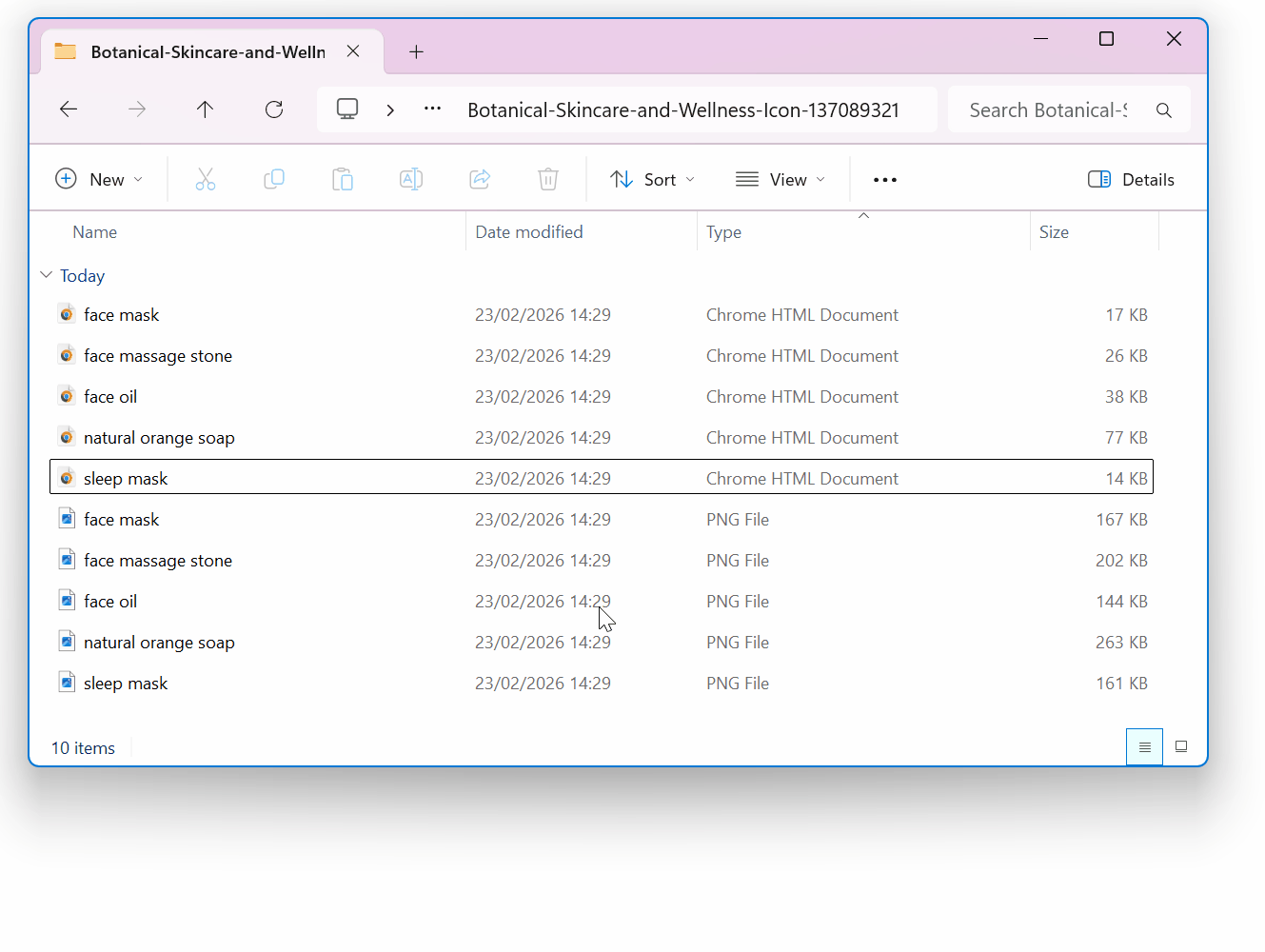This screenshot has width=1265, height=952.
Task: Select the Botanical-Skincare folder tab
Action: pyautogui.click(x=208, y=51)
